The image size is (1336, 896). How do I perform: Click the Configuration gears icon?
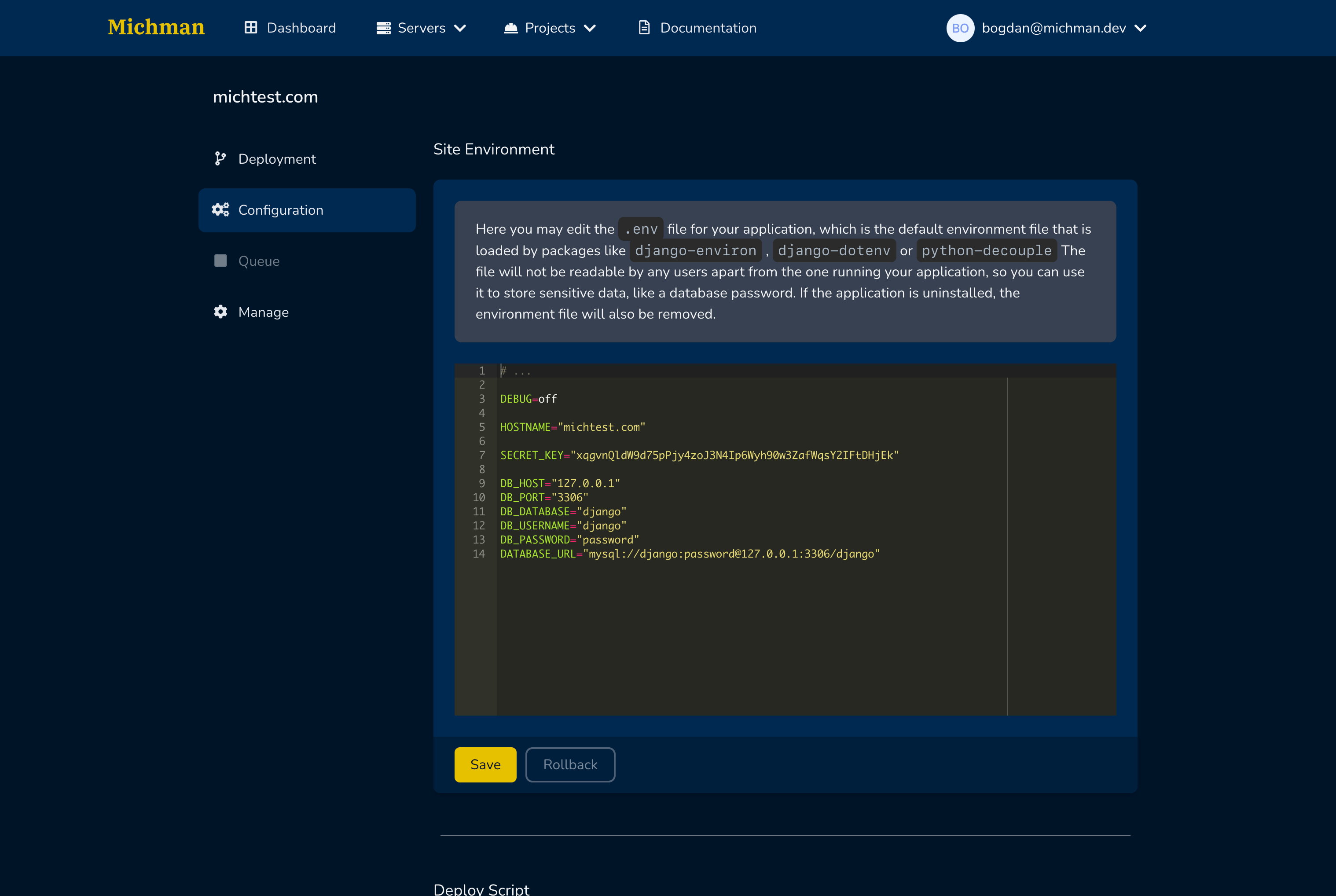tap(220, 210)
